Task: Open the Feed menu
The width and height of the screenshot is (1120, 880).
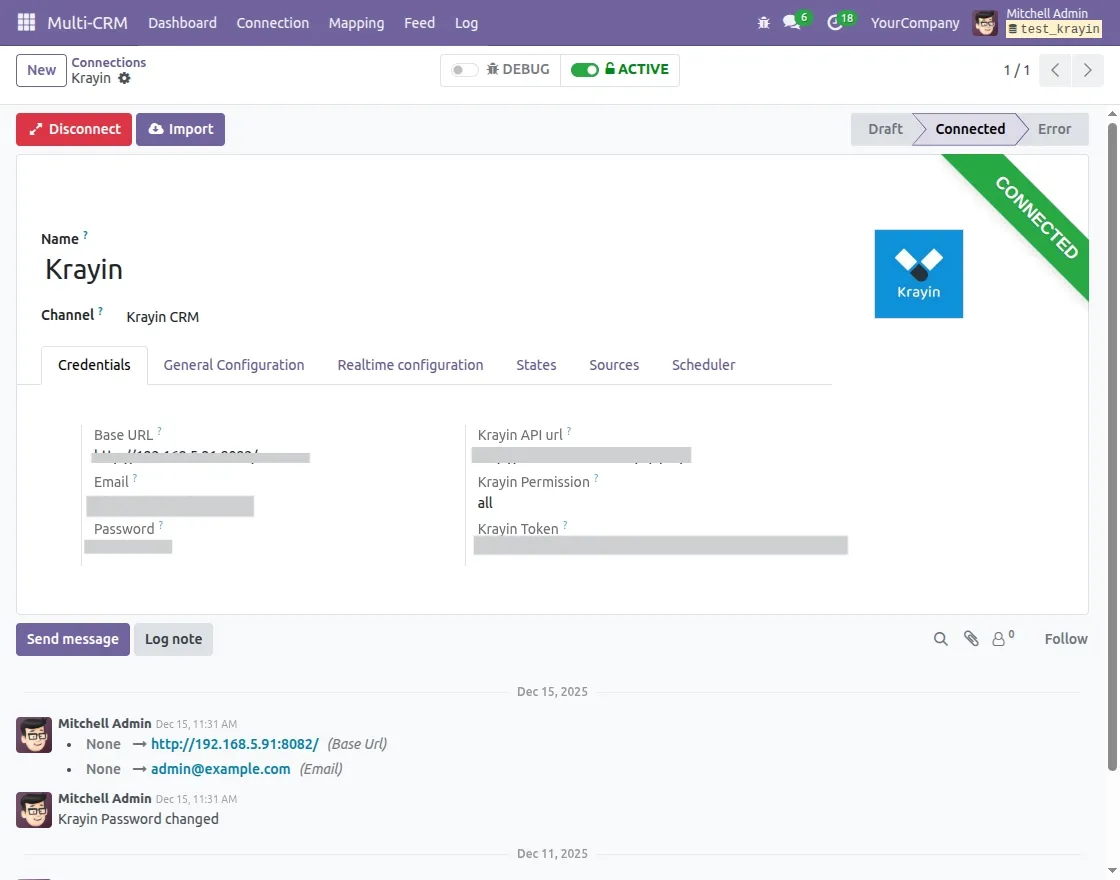Action: point(419,23)
